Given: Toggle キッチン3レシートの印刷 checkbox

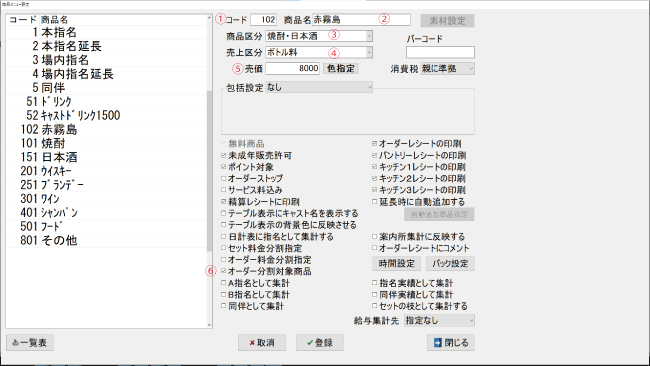Looking at the screenshot, I should [374, 190].
